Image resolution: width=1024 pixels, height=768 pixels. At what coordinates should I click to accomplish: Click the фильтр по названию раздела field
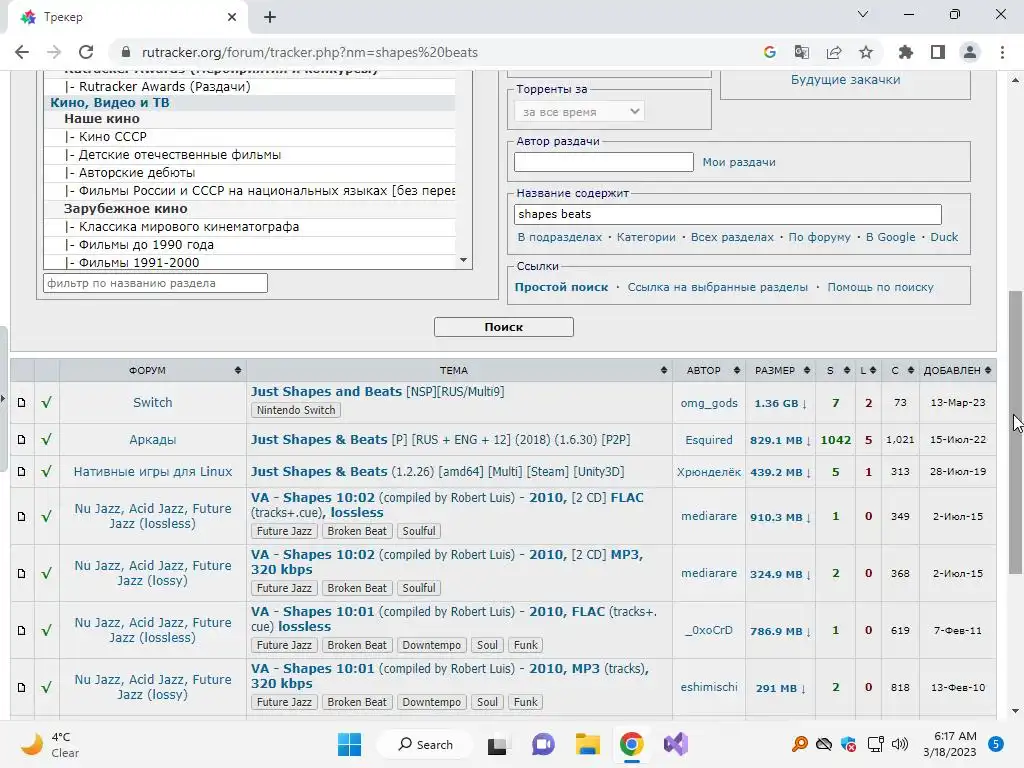[x=155, y=283]
